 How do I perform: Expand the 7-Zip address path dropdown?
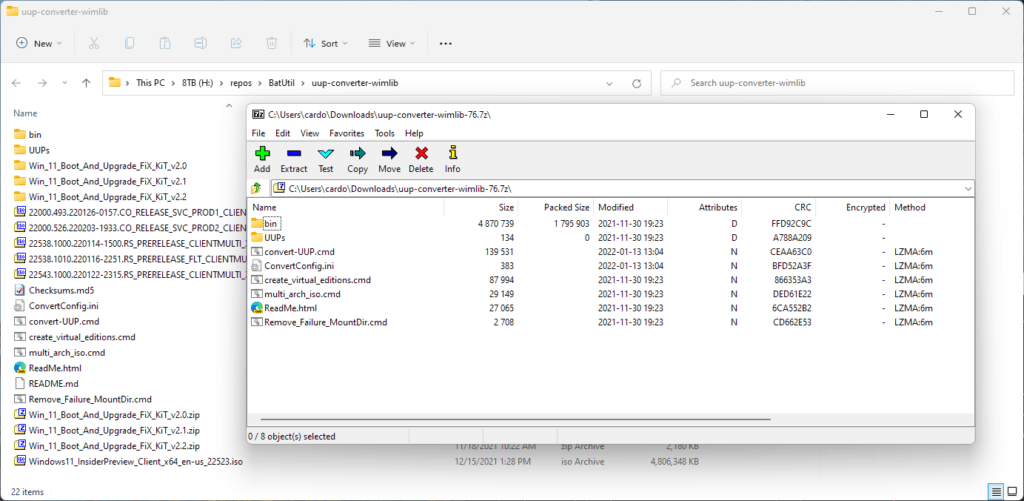(968, 188)
